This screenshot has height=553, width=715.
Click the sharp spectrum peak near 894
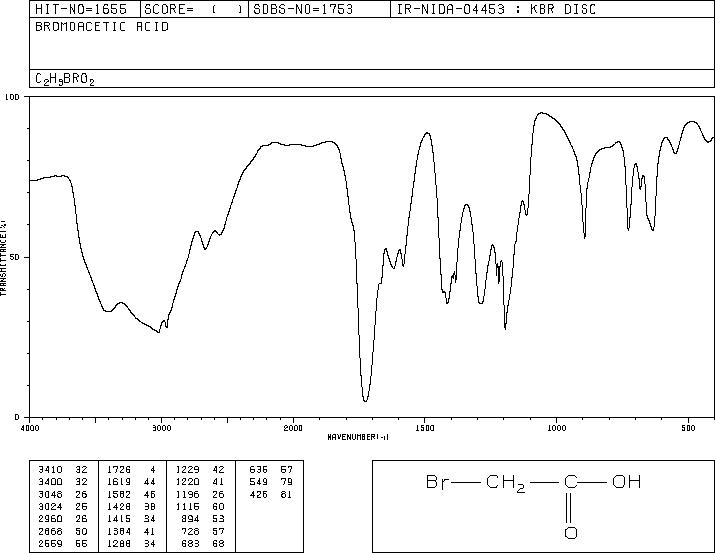click(x=585, y=235)
